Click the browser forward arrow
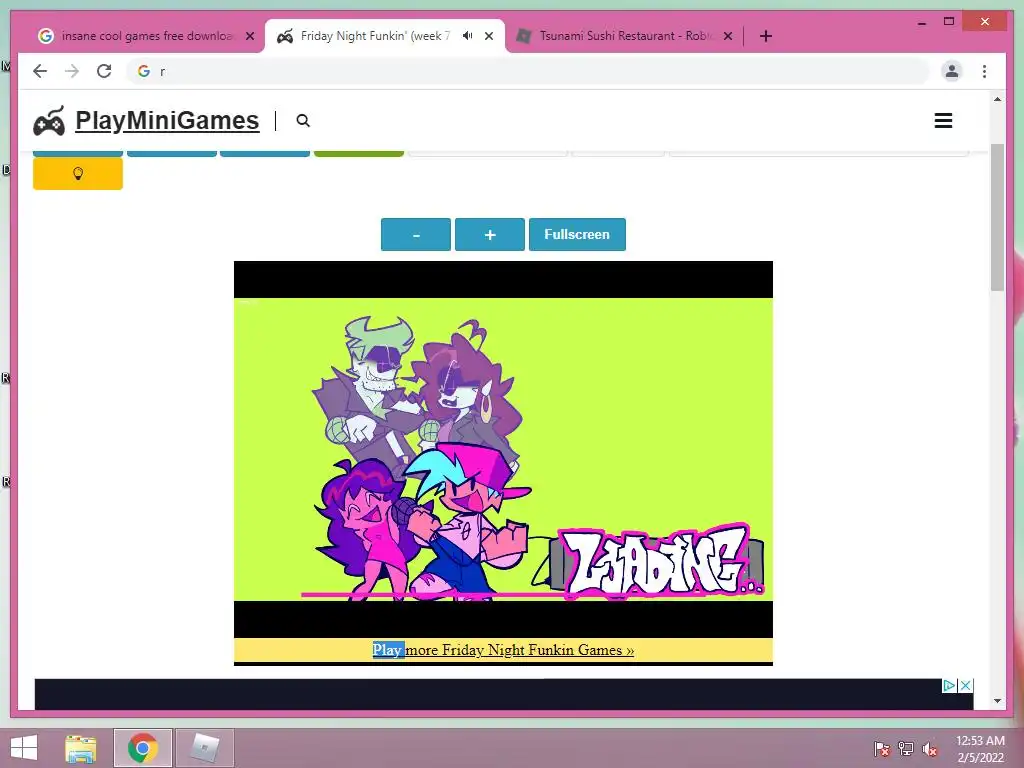Image resolution: width=1024 pixels, height=768 pixels. point(72,71)
